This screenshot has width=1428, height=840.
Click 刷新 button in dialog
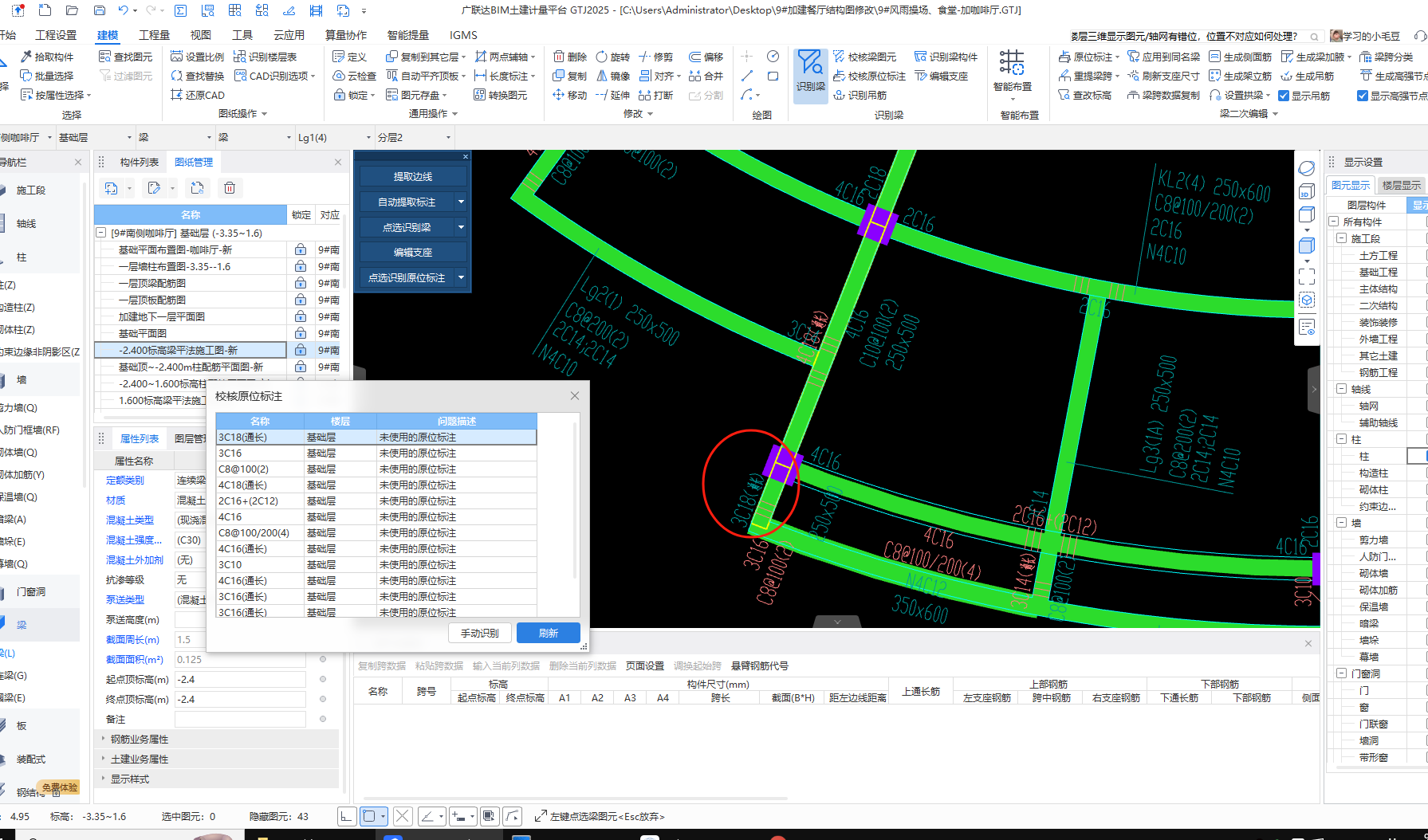tap(548, 633)
